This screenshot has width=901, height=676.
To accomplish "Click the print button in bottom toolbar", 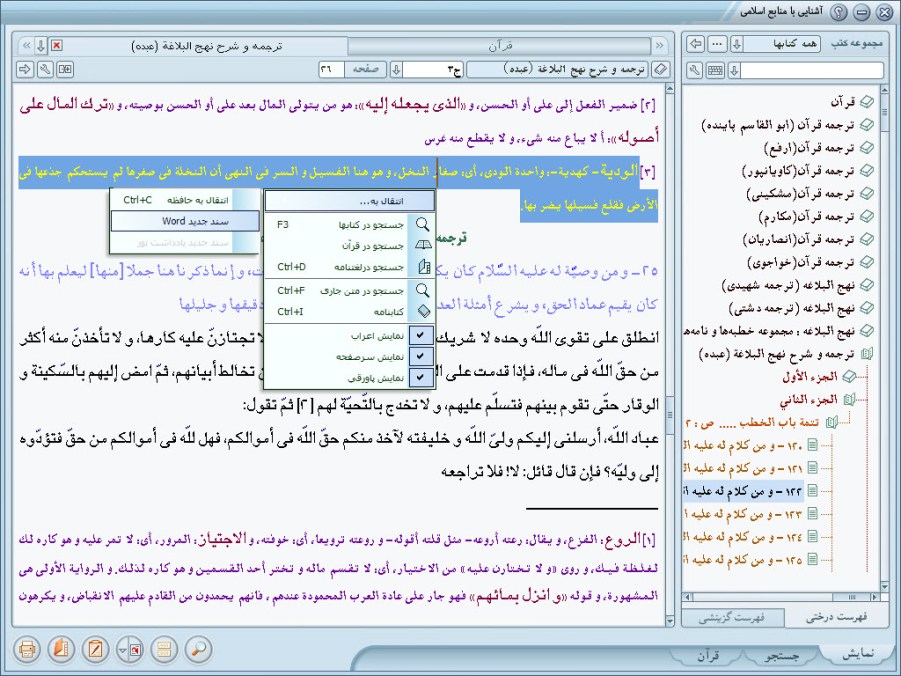I will (26, 649).
